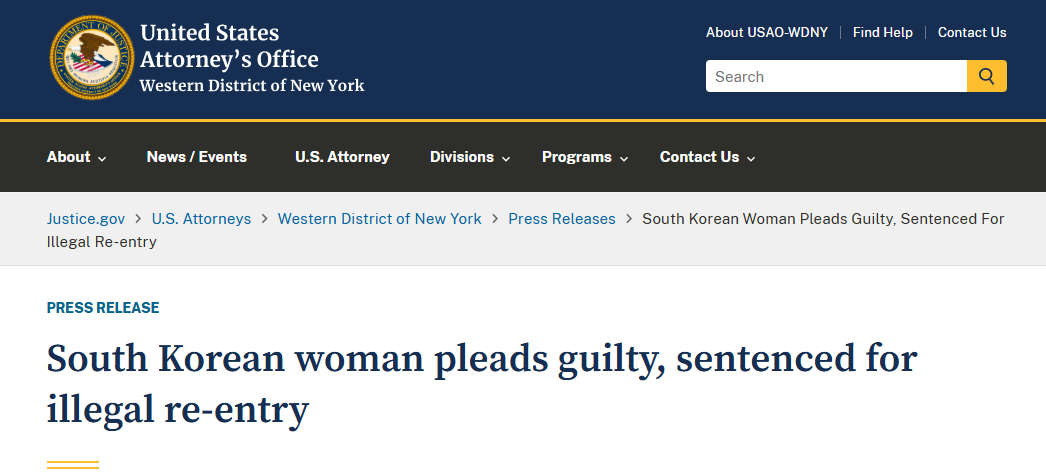Go to Justice.gov breadcrumb link
The image size is (1046, 474).
(86, 219)
